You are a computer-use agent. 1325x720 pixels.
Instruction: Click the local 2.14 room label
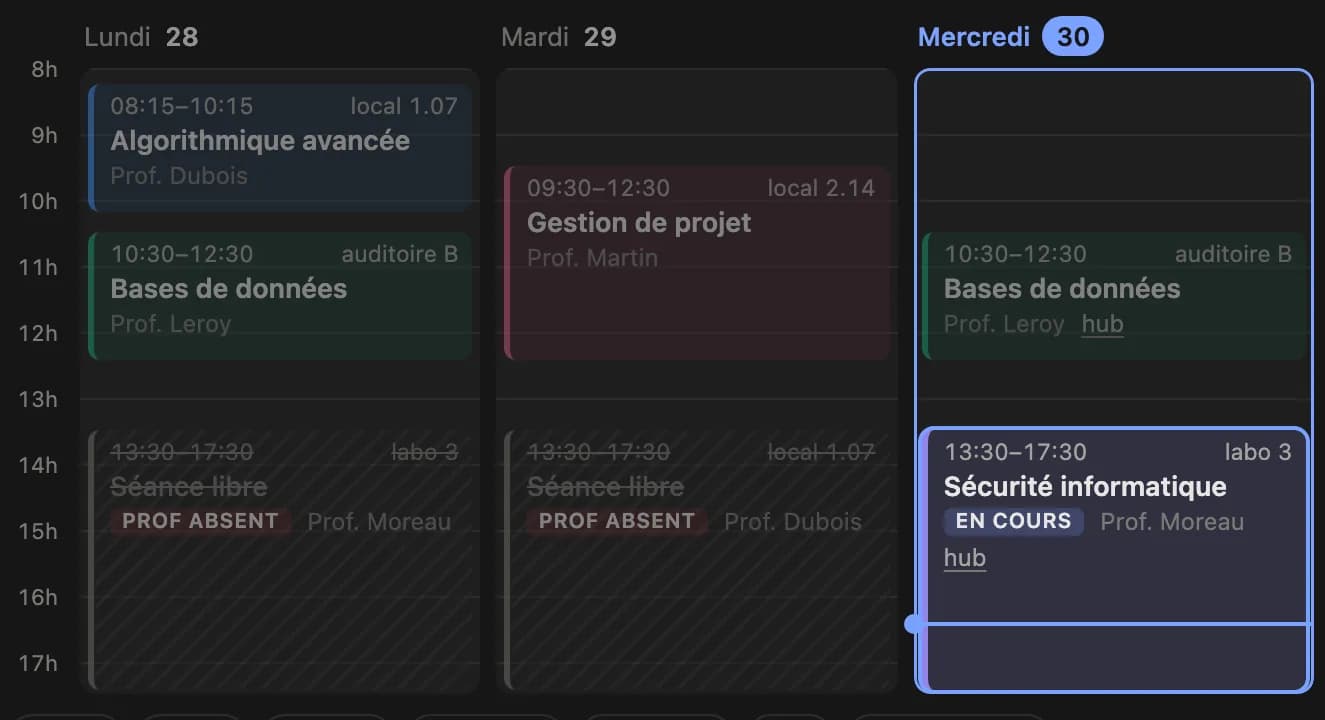coord(821,188)
